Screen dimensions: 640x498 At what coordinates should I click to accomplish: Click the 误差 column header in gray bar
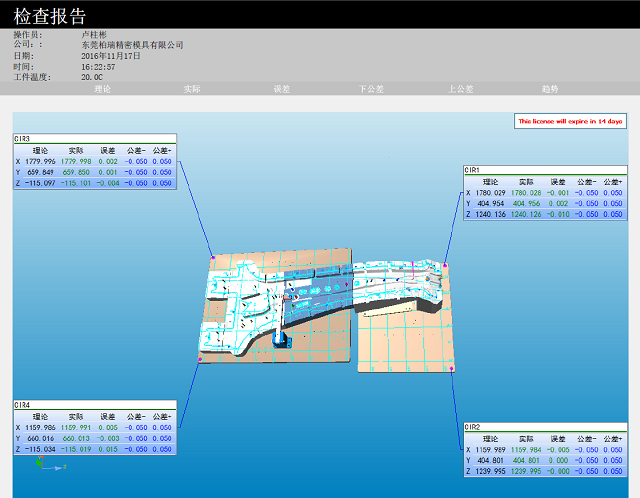click(281, 89)
